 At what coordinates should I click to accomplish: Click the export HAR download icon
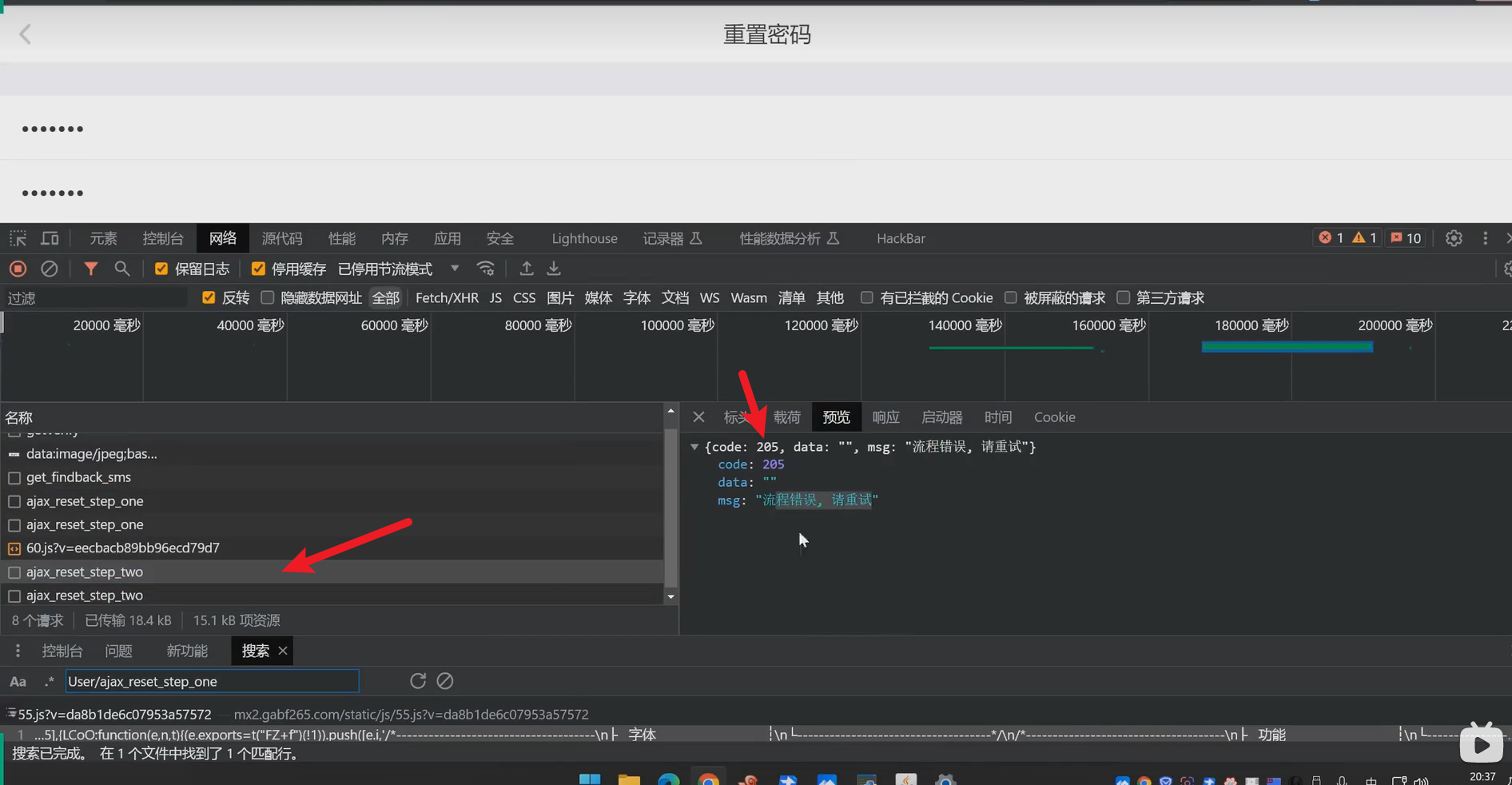(x=554, y=269)
